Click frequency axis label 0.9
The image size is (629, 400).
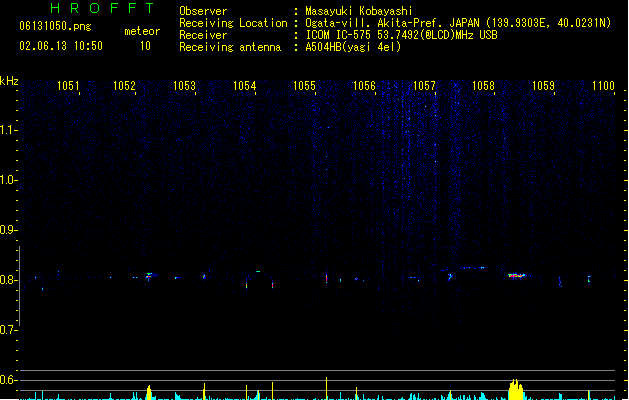[x=8, y=230]
